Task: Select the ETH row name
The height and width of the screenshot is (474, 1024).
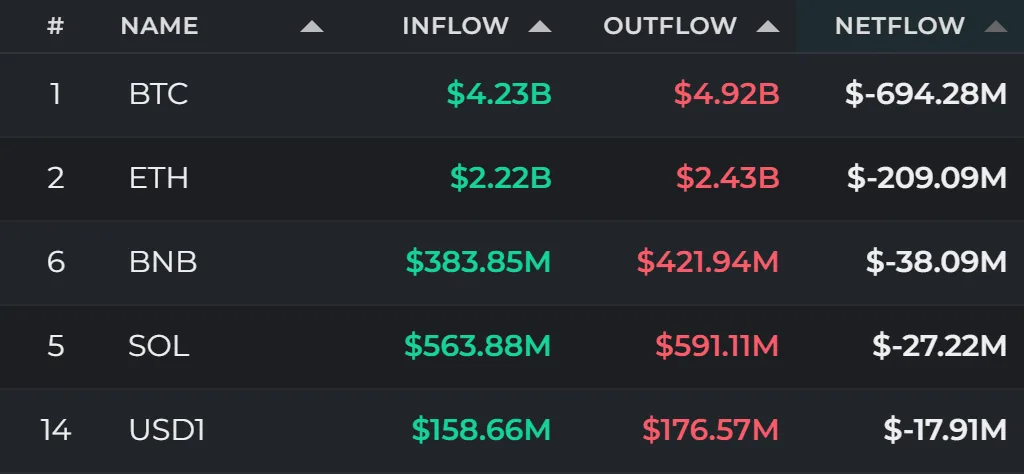Action: pos(159,178)
